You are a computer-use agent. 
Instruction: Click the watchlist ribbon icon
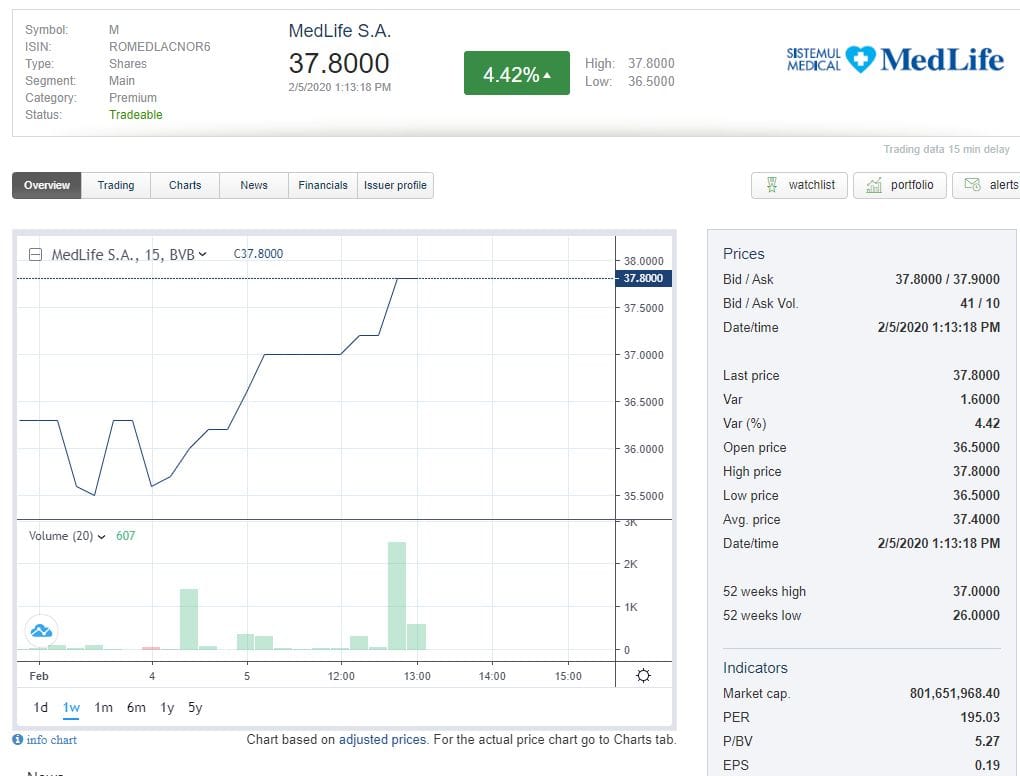point(772,185)
